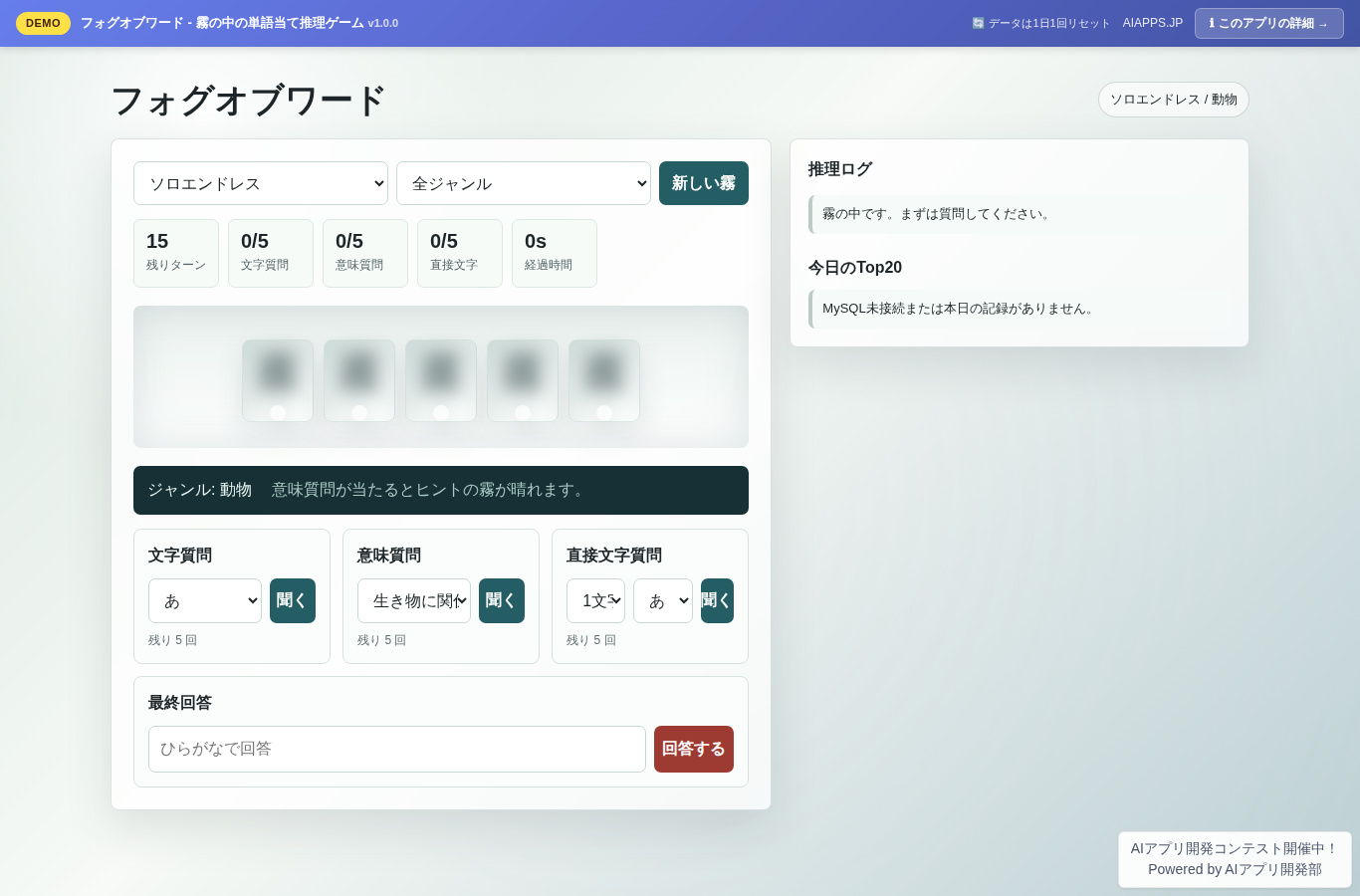Viewport: 1360px width, 896px height.
Task: Click the AIAPPS.JP link
Action: click(x=1153, y=23)
